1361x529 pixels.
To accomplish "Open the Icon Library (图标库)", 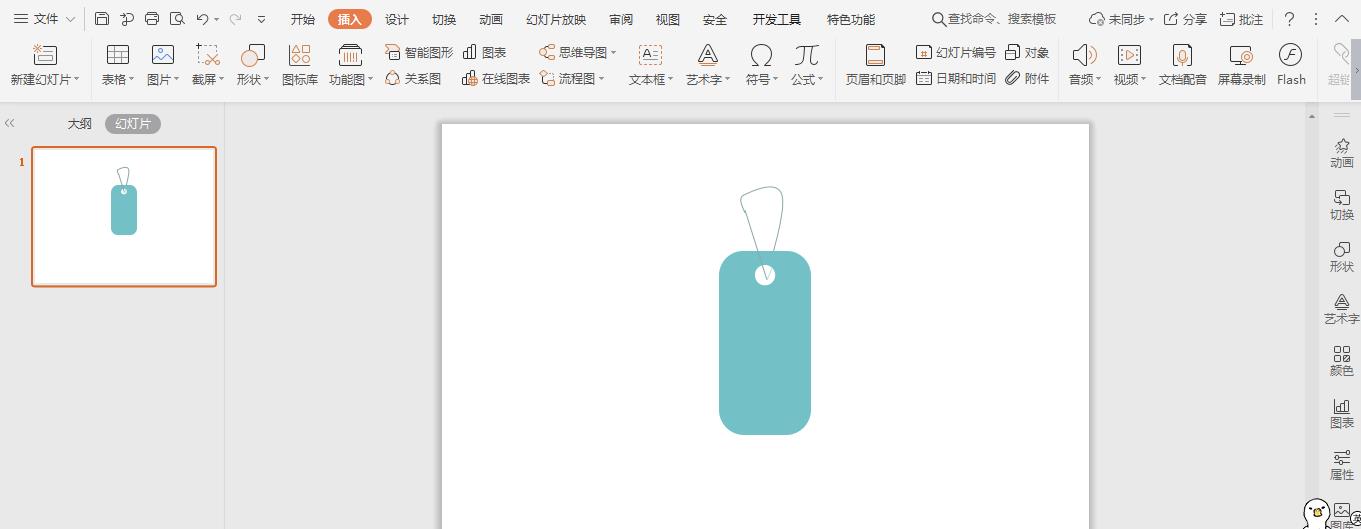I will coord(299,64).
